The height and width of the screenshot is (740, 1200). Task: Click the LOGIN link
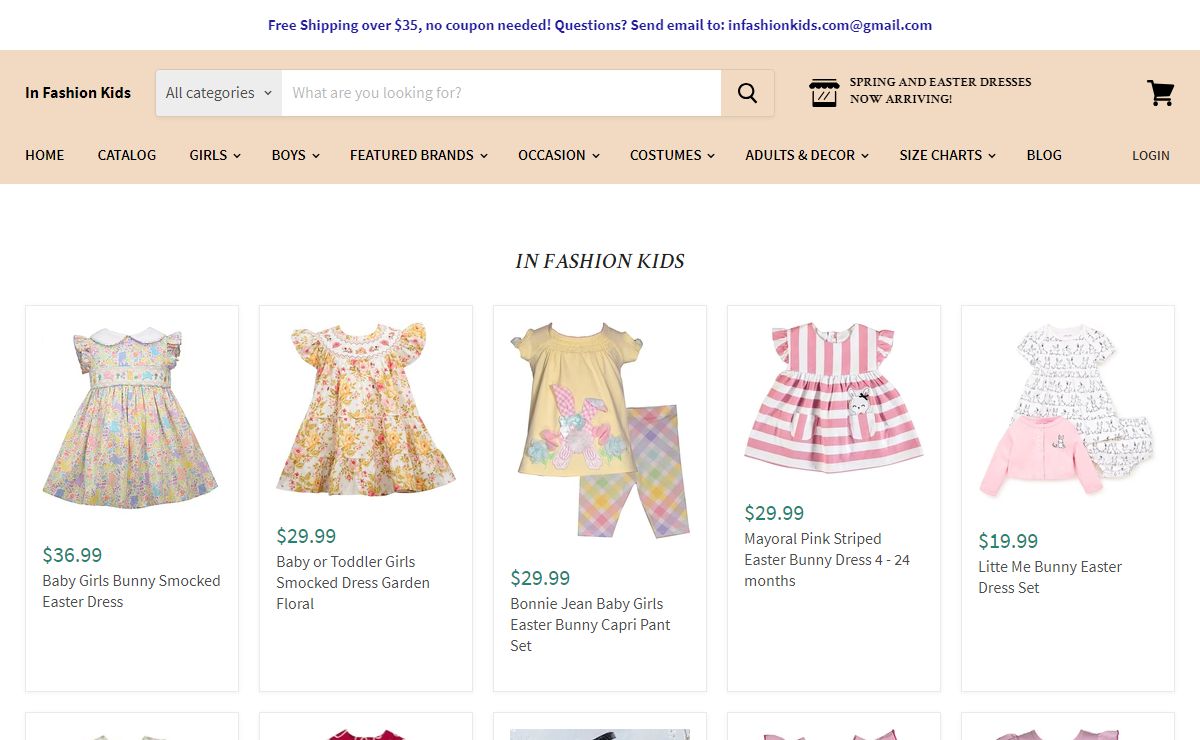click(1151, 155)
